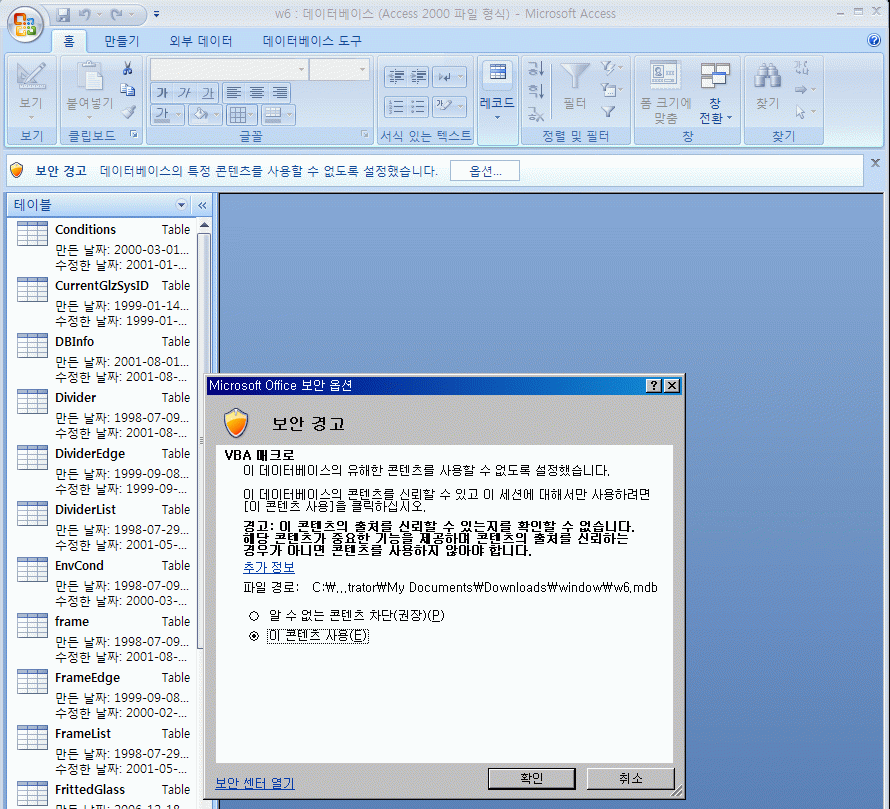Click the Office button logo
890x809 pixels.
click(26, 24)
